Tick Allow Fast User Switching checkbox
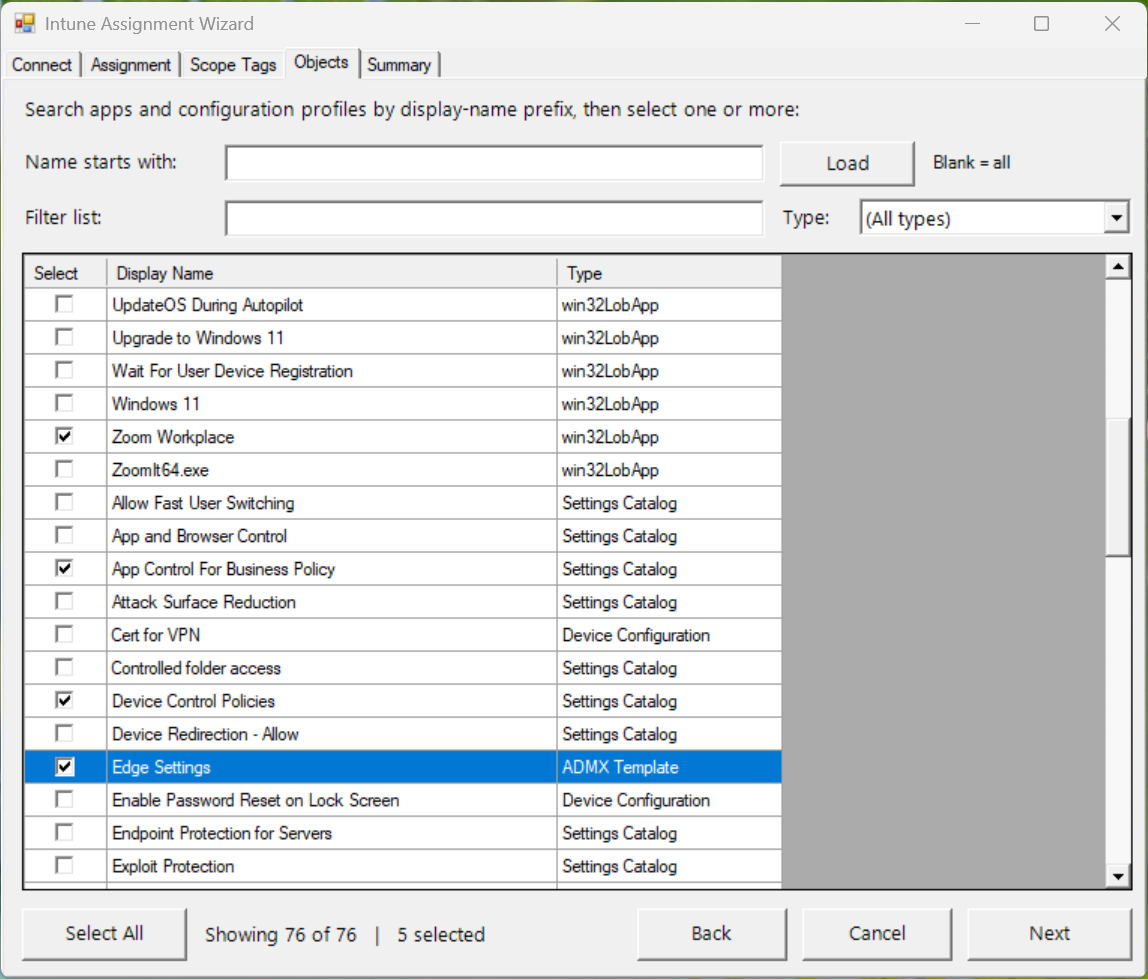 (x=64, y=502)
